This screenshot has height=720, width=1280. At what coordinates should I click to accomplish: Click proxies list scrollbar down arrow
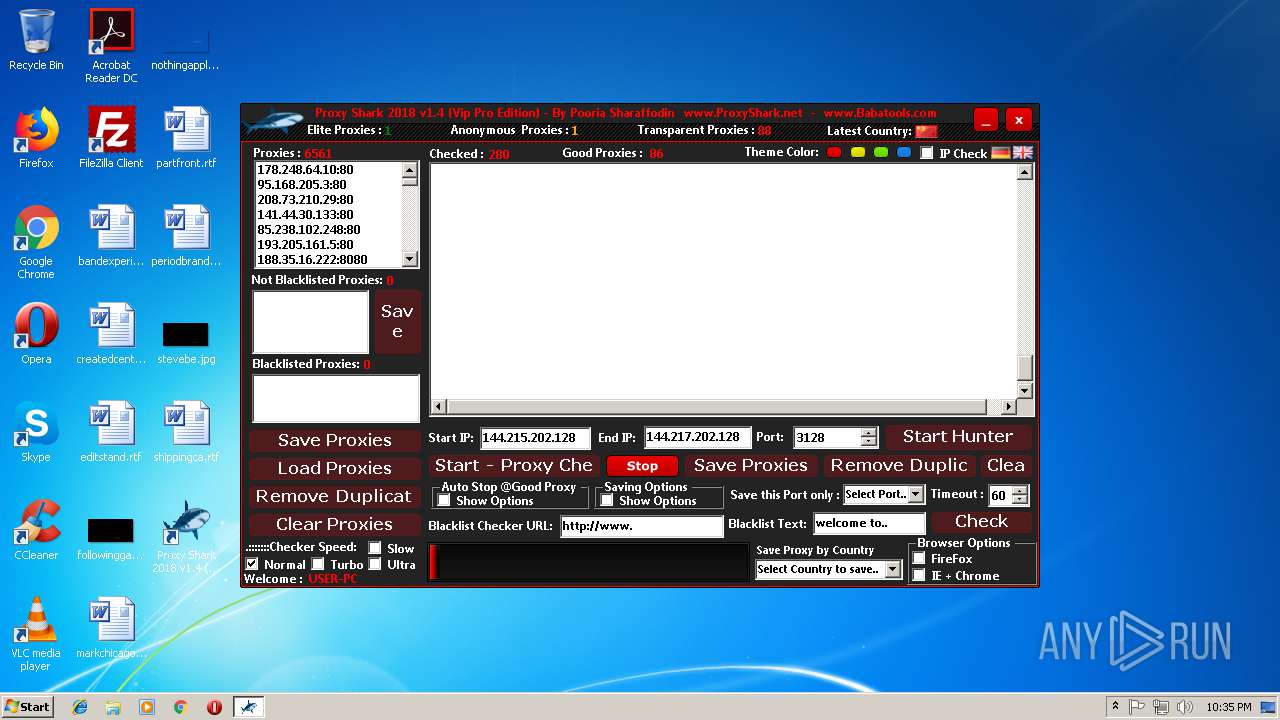click(410, 259)
